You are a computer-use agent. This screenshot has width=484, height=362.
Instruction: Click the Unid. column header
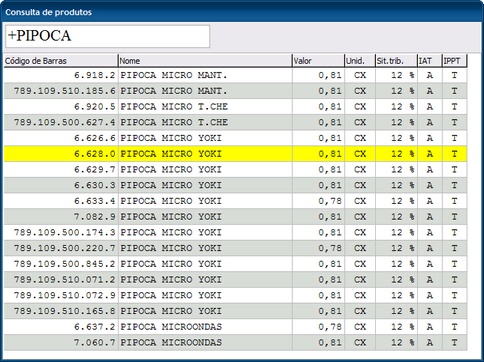tap(360, 61)
